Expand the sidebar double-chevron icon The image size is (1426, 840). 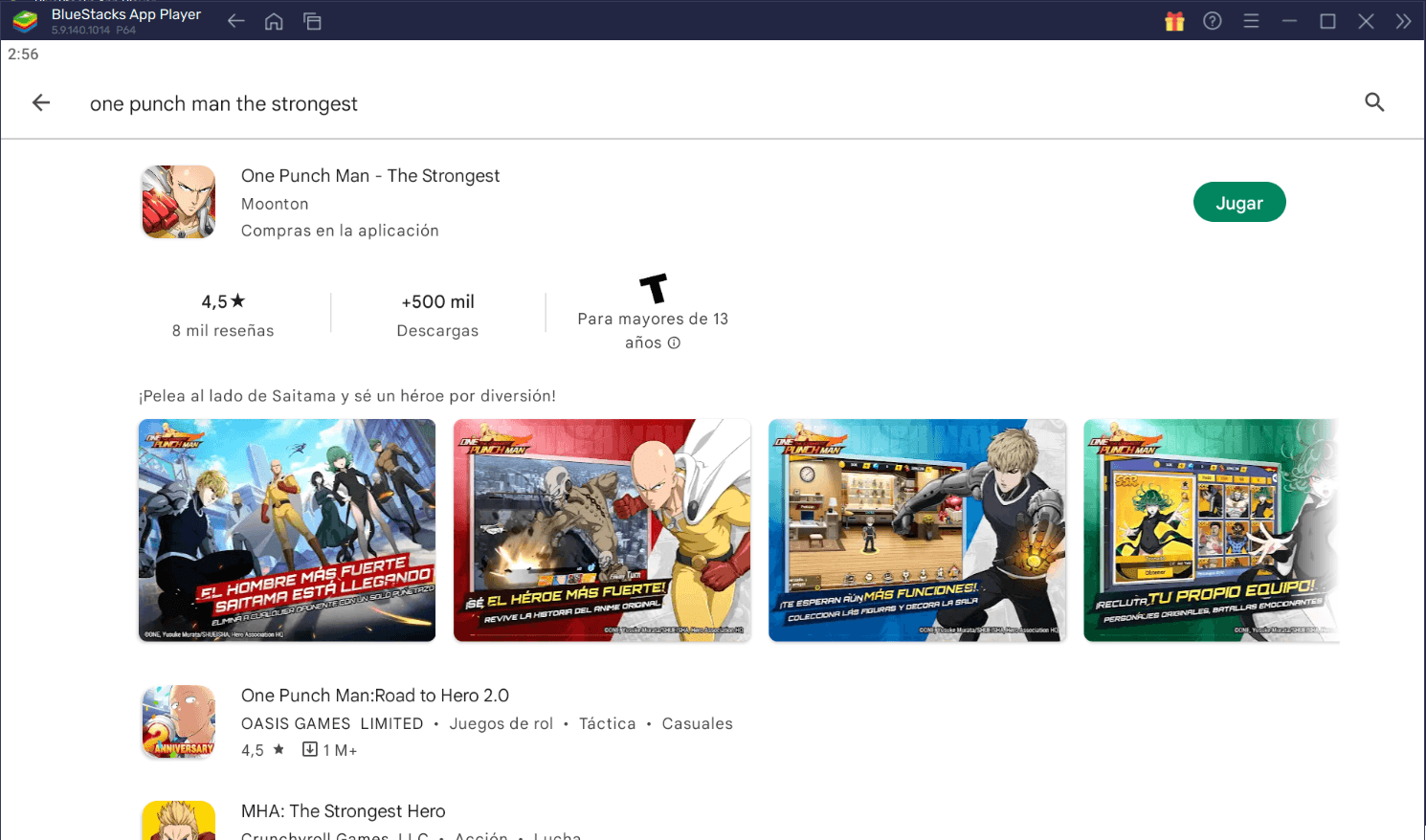point(1403,21)
